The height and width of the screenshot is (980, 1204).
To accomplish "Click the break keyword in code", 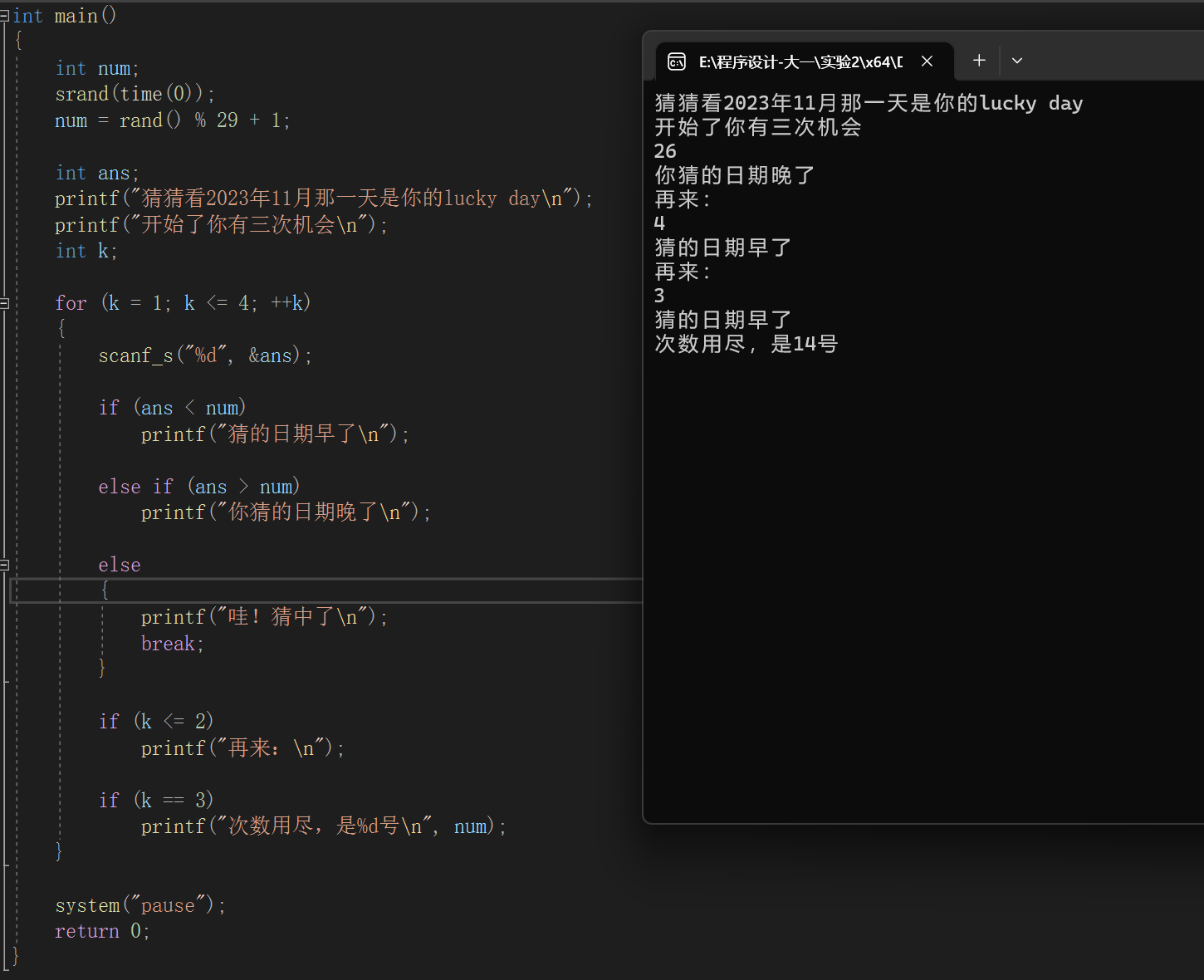I will [168, 644].
